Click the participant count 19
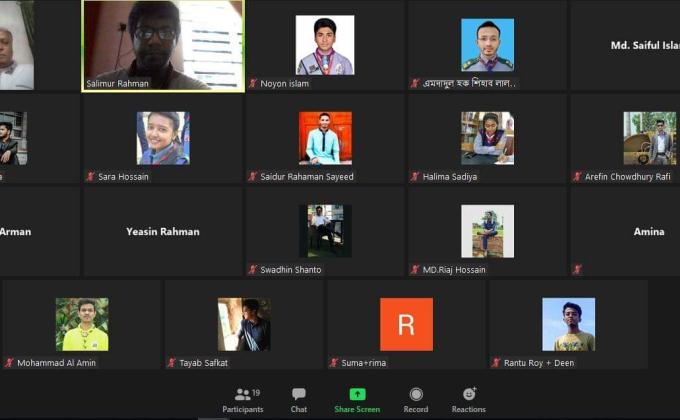 256,393
